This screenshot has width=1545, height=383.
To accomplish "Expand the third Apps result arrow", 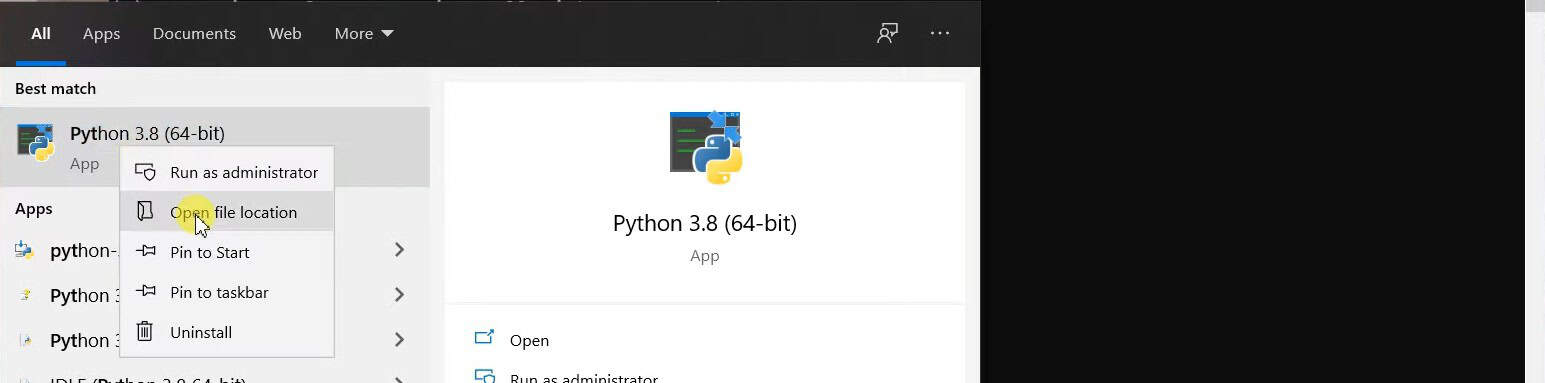I will [399, 339].
